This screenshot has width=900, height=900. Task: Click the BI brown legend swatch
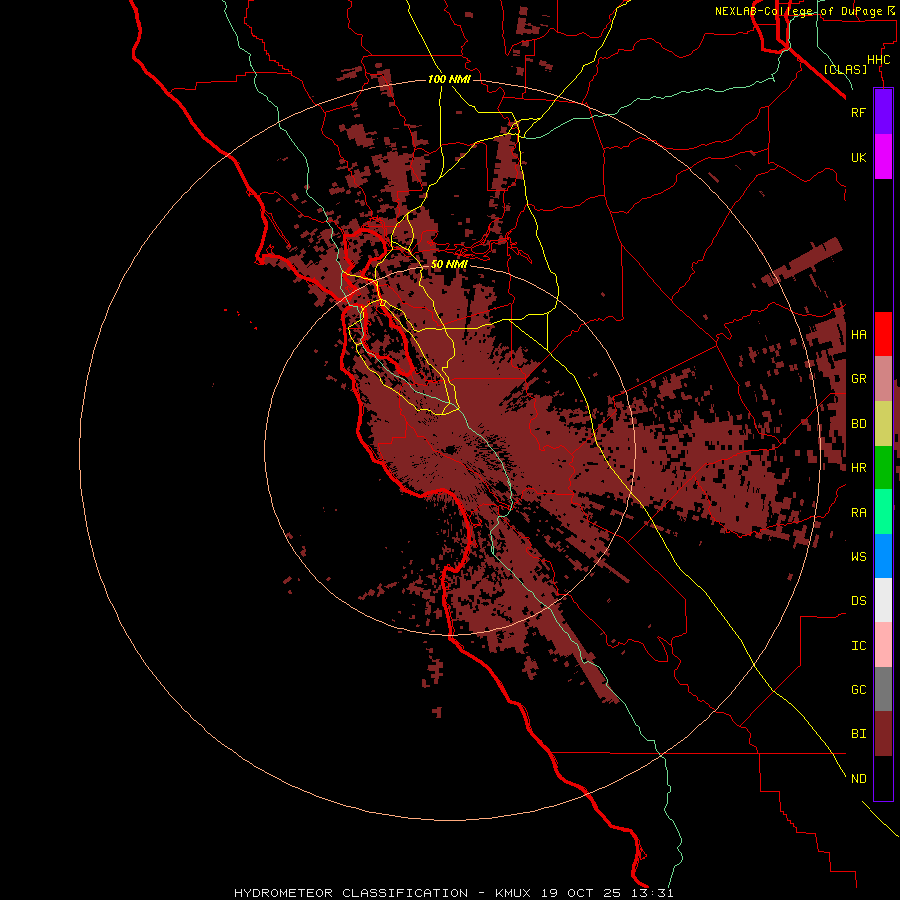coord(883,734)
